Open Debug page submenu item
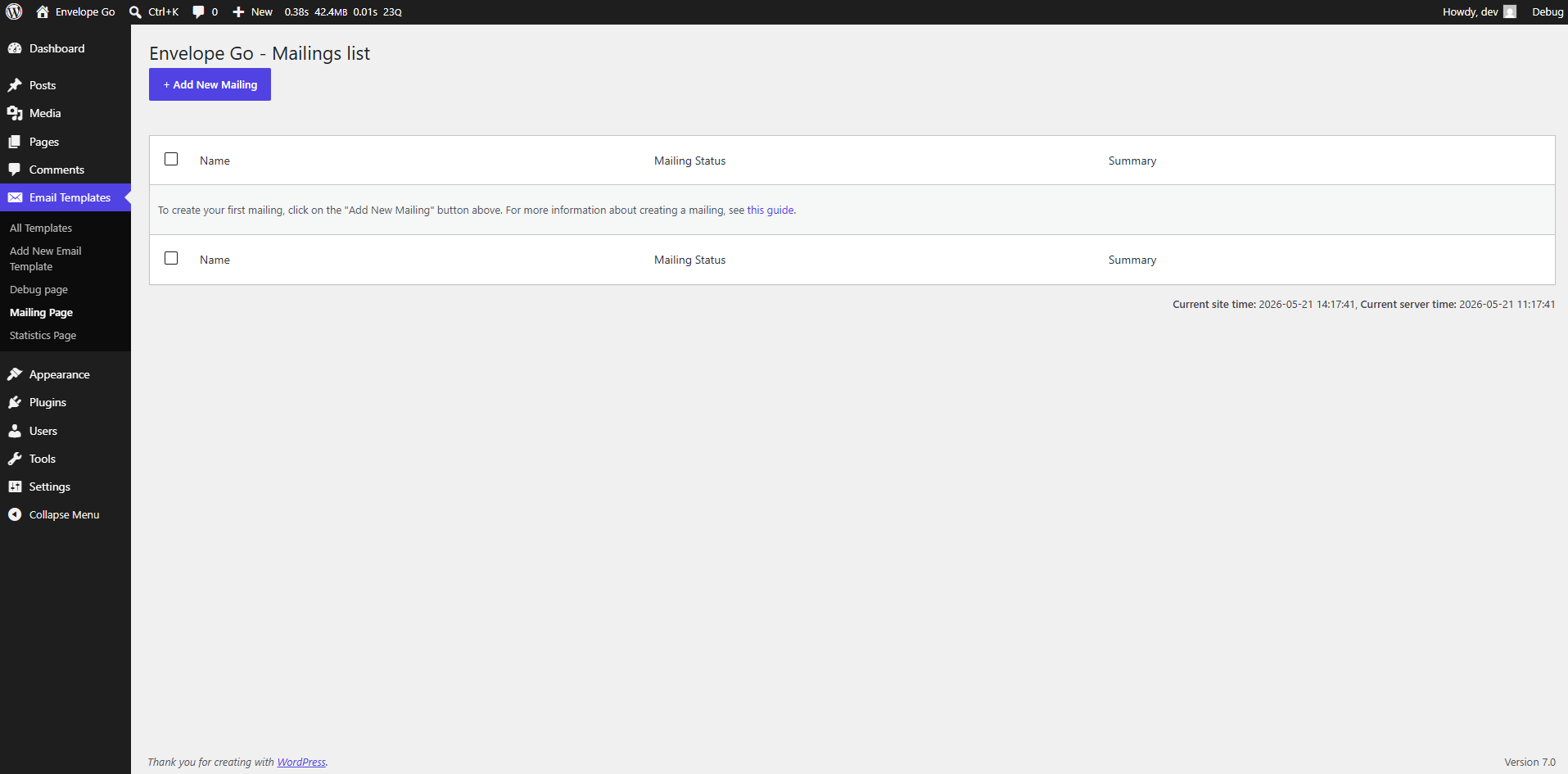This screenshot has width=1568, height=774. click(38, 289)
